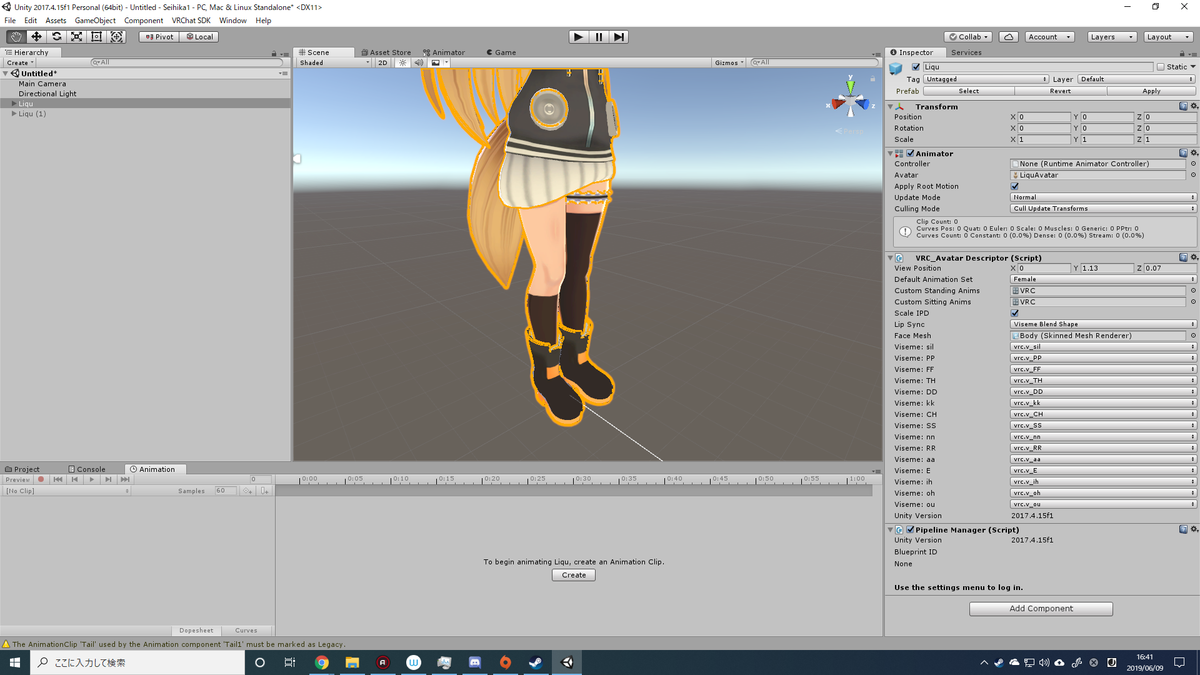Switch to the Asset Store tab
The height and width of the screenshot is (675, 1200).
pos(387,52)
